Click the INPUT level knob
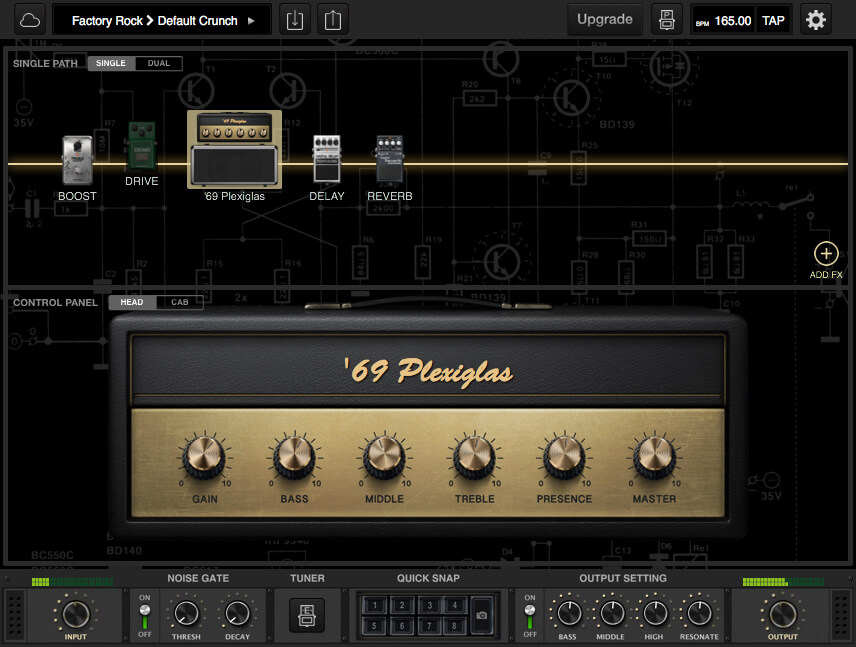856x647 pixels. click(x=76, y=614)
